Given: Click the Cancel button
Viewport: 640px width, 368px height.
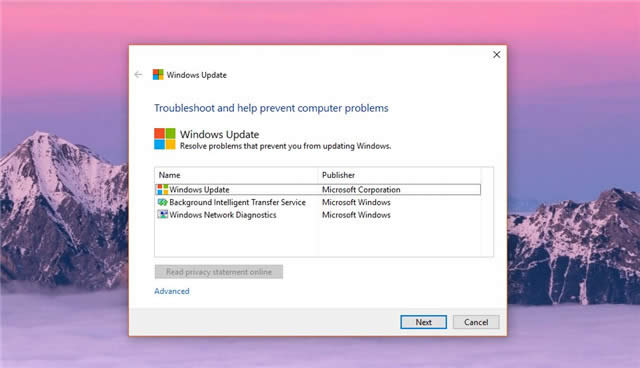Looking at the screenshot, I should point(476,322).
